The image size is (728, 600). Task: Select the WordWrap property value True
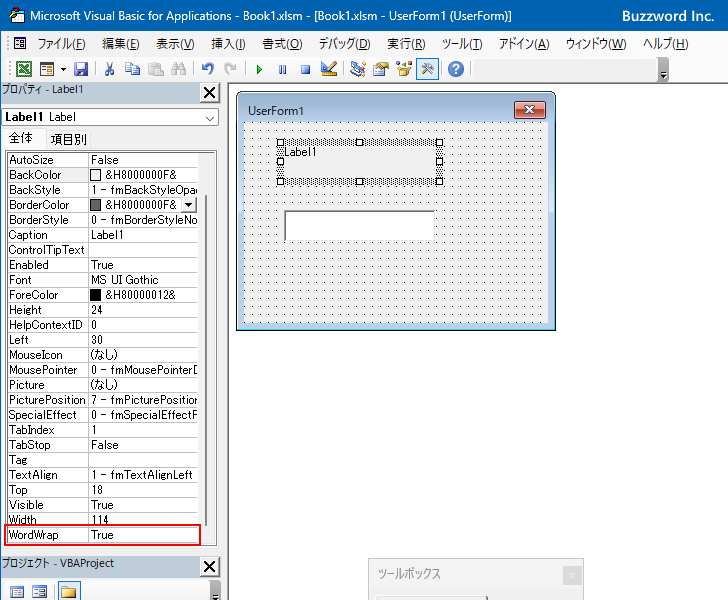[144, 535]
